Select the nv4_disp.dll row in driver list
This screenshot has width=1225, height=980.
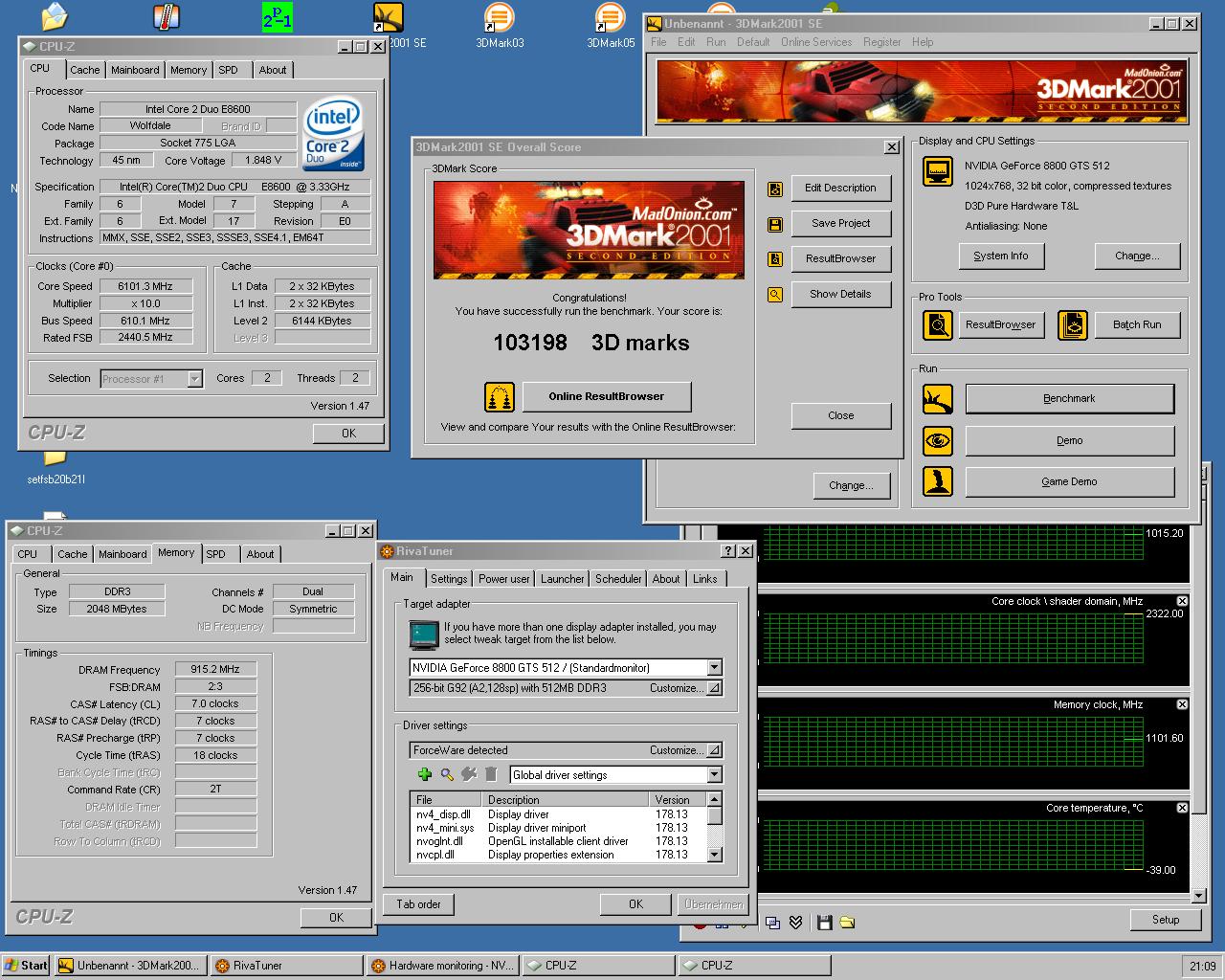(558, 814)
